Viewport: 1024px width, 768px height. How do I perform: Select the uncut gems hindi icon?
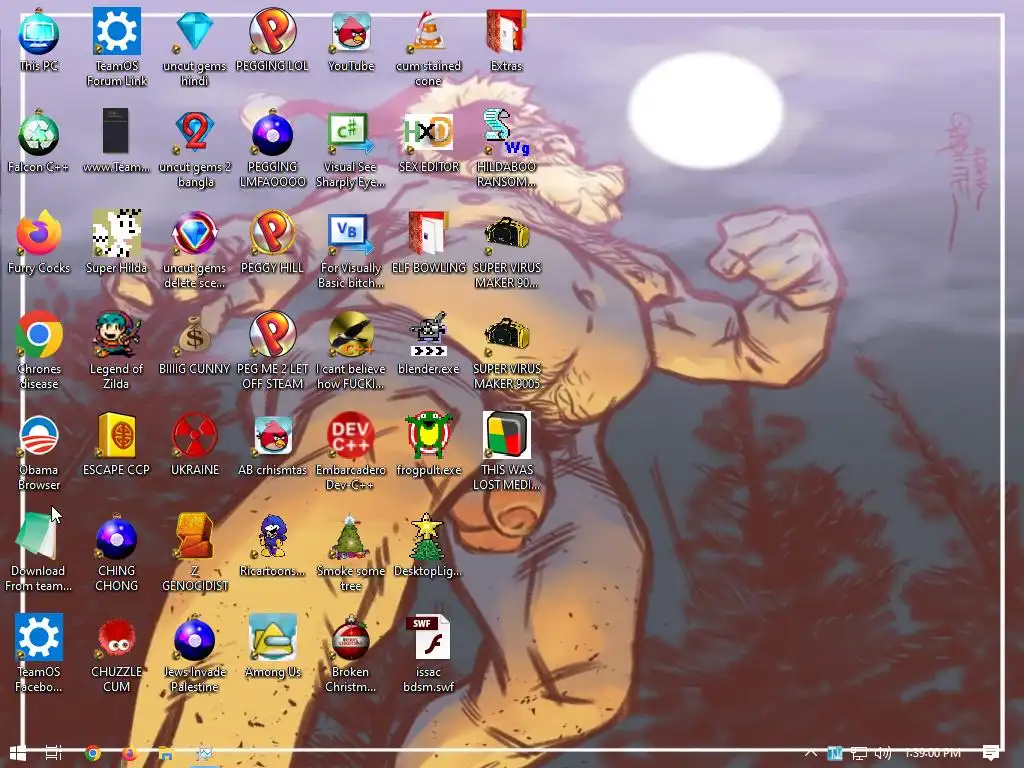194,47
